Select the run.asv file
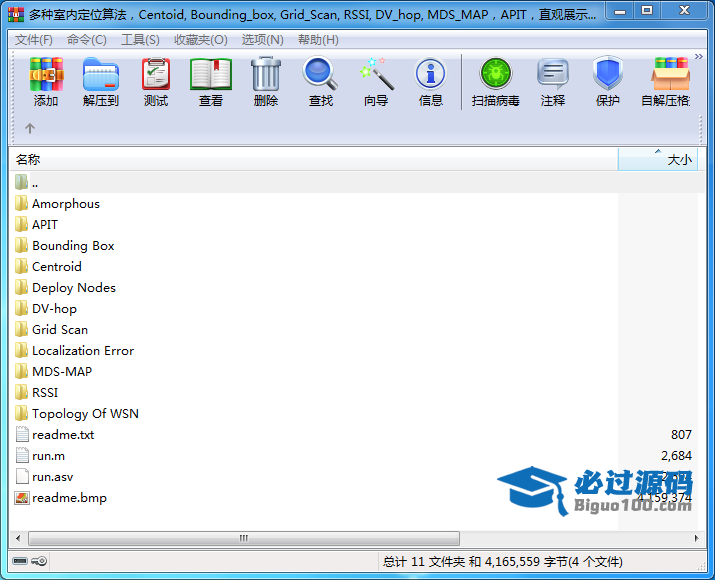The height and width of the screenshot is (580, 715). pos(44,476)
